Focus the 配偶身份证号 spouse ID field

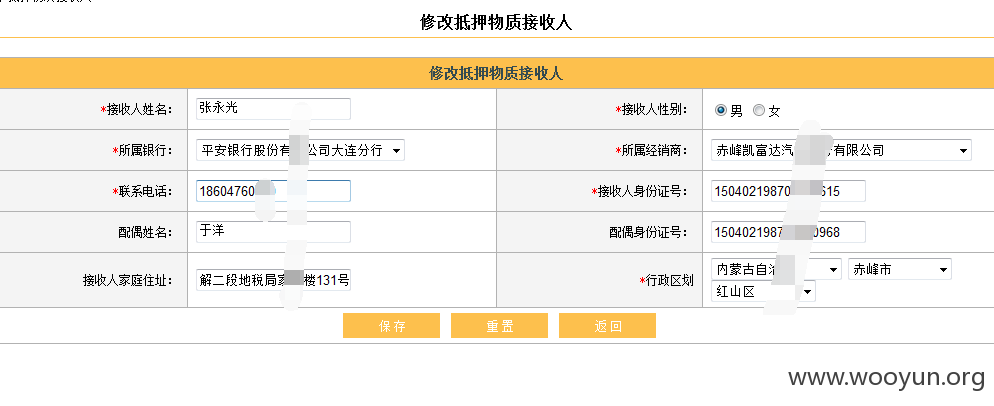pos(788,232)
